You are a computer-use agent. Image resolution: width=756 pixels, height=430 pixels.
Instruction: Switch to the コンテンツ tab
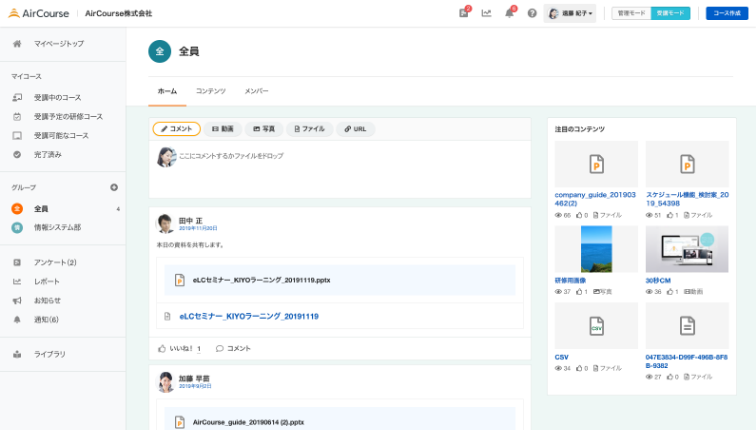pos(210,91)
